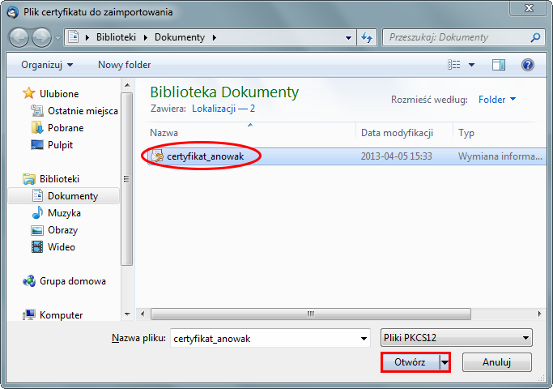Close the Plik certyfikatu do zaimportowania dialog

click(529, 8)
